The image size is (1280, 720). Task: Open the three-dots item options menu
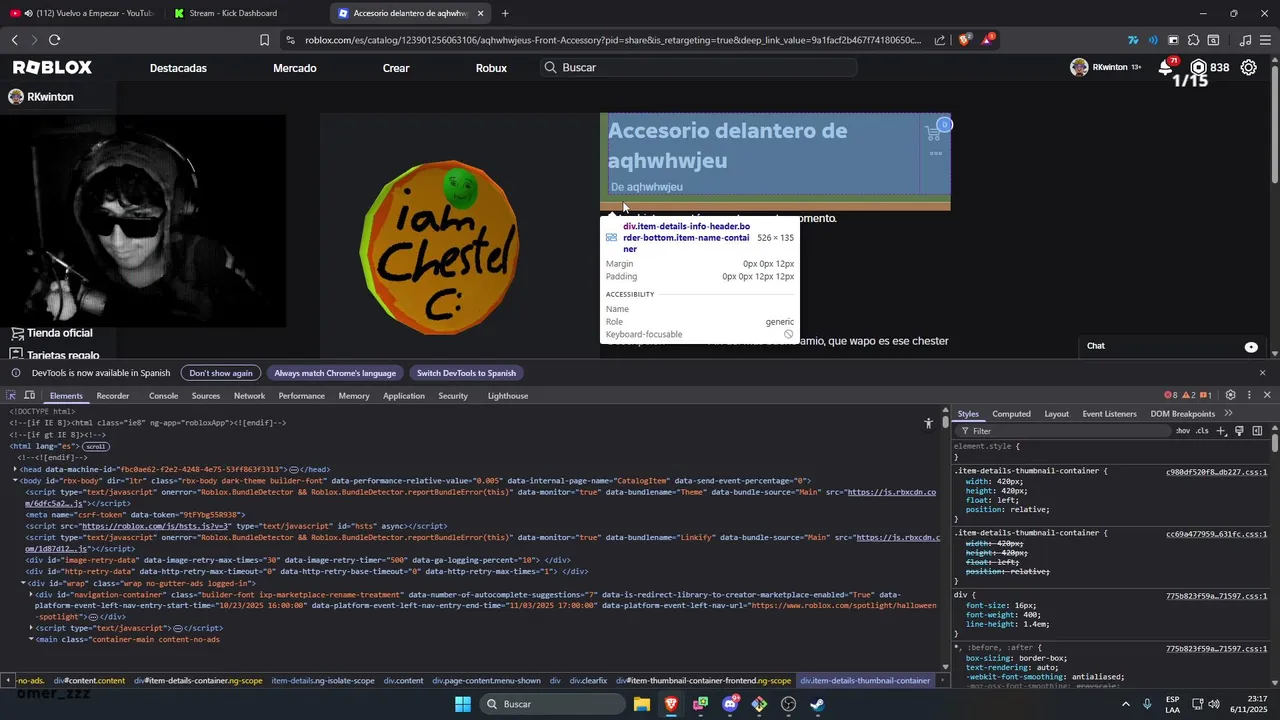936,153
